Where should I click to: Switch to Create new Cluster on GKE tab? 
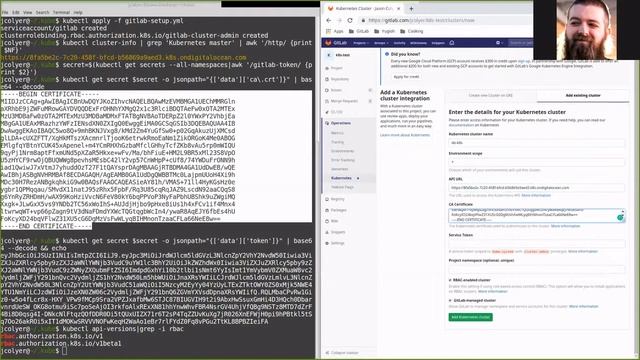coord(490,96)
